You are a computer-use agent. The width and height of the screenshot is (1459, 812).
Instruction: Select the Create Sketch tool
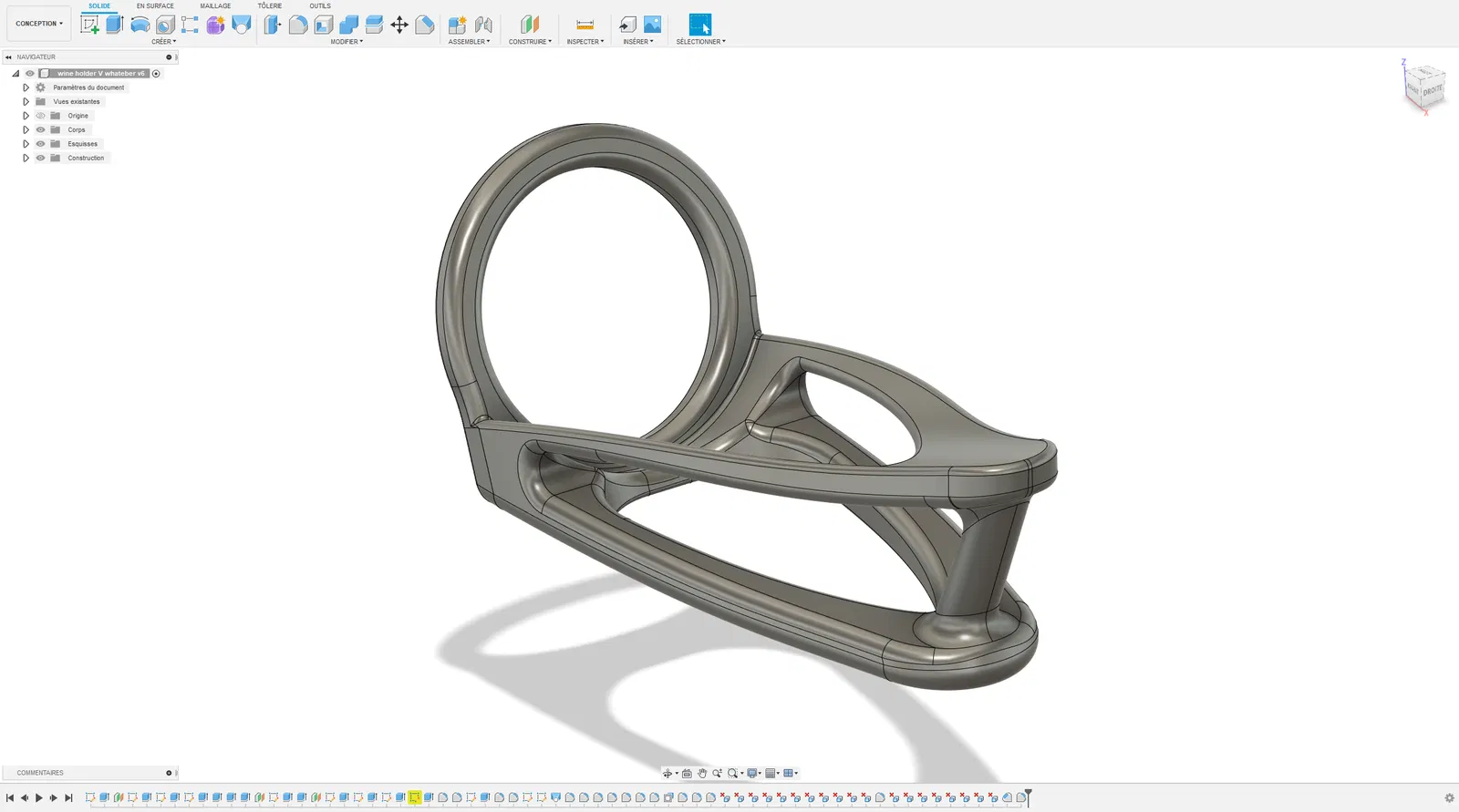(89, 25)
